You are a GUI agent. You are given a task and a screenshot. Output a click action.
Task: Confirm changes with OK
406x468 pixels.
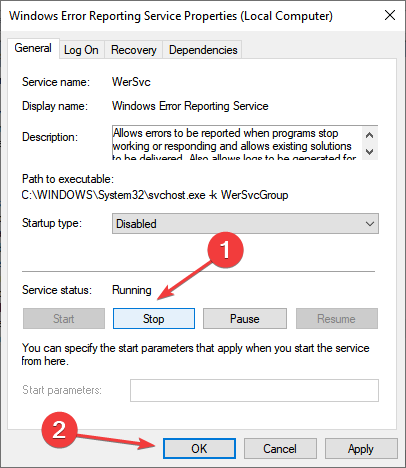[x=199, y=448]
